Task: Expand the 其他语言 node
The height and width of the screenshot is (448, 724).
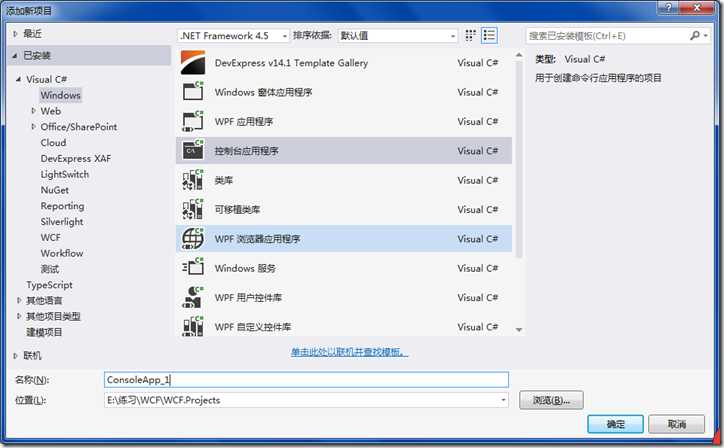Action: coord(19,301)
